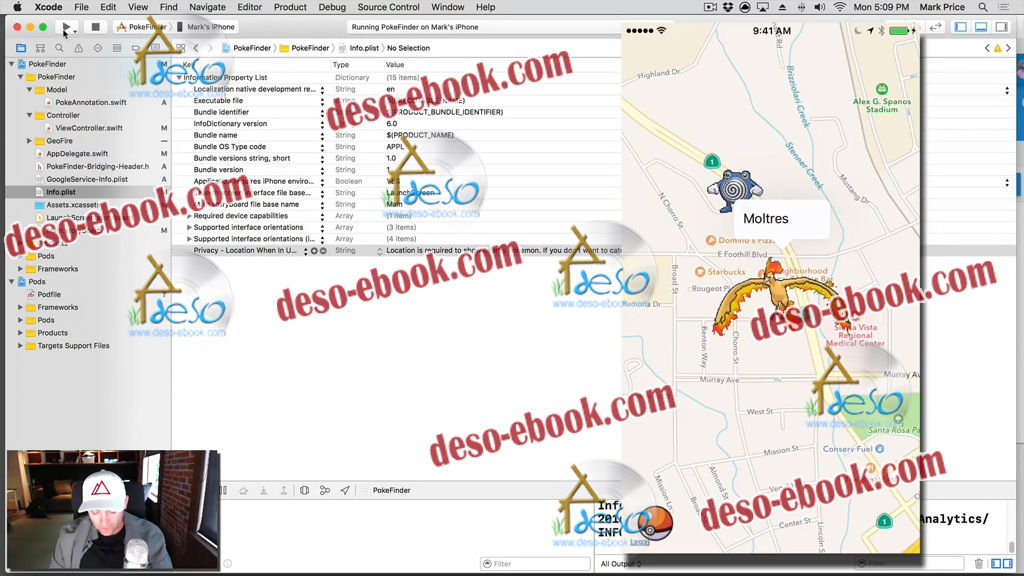
Task: Tap the Pokeball button on the phone map
Action: point(655,522)
